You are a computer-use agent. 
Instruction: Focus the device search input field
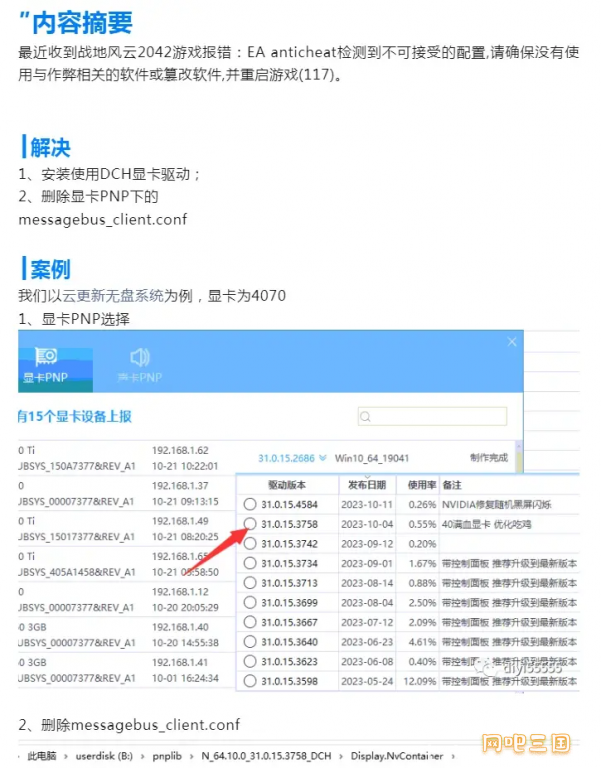click(433, 416)
